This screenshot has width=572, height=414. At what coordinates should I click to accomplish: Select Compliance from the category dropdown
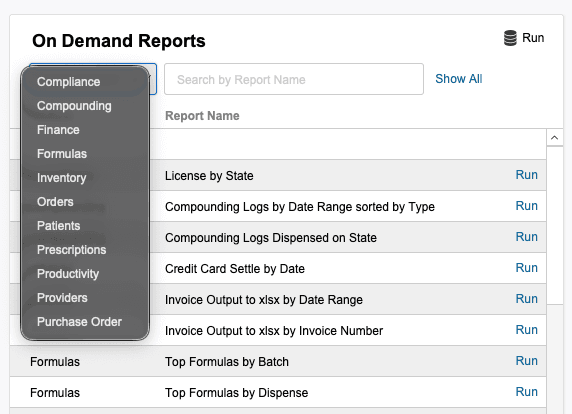(68, 82)
